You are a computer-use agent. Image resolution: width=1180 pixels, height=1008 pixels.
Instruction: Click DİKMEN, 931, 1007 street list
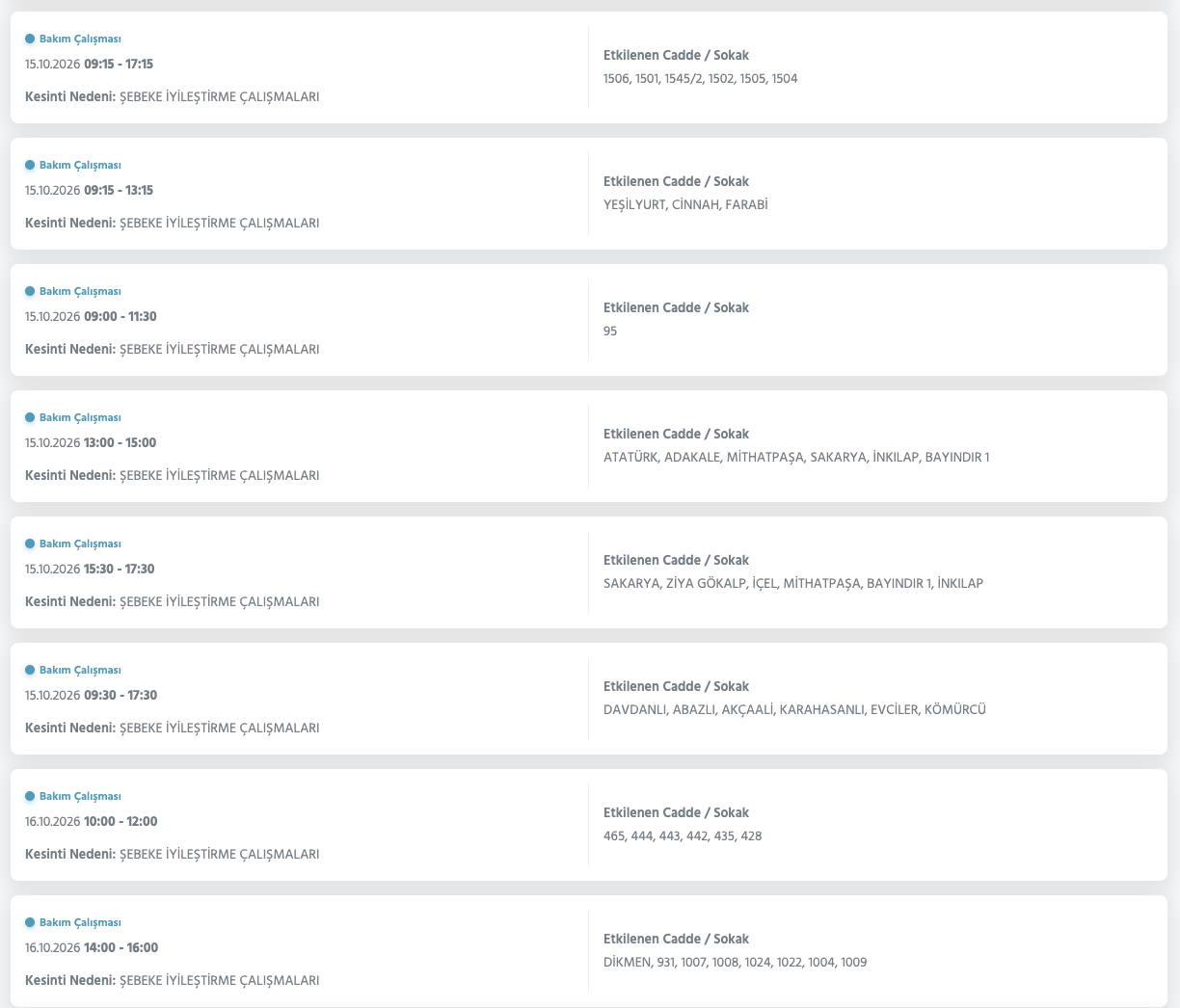pyautogui.click(x=735, y=963)
